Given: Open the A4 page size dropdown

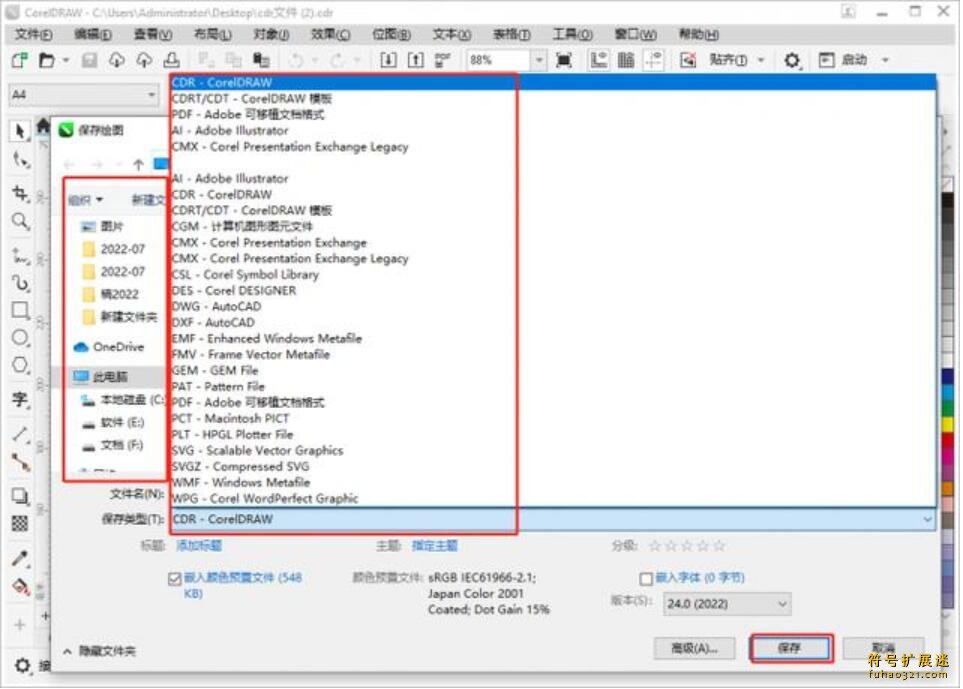Looking at the screenshot, I should pos(151,95).
